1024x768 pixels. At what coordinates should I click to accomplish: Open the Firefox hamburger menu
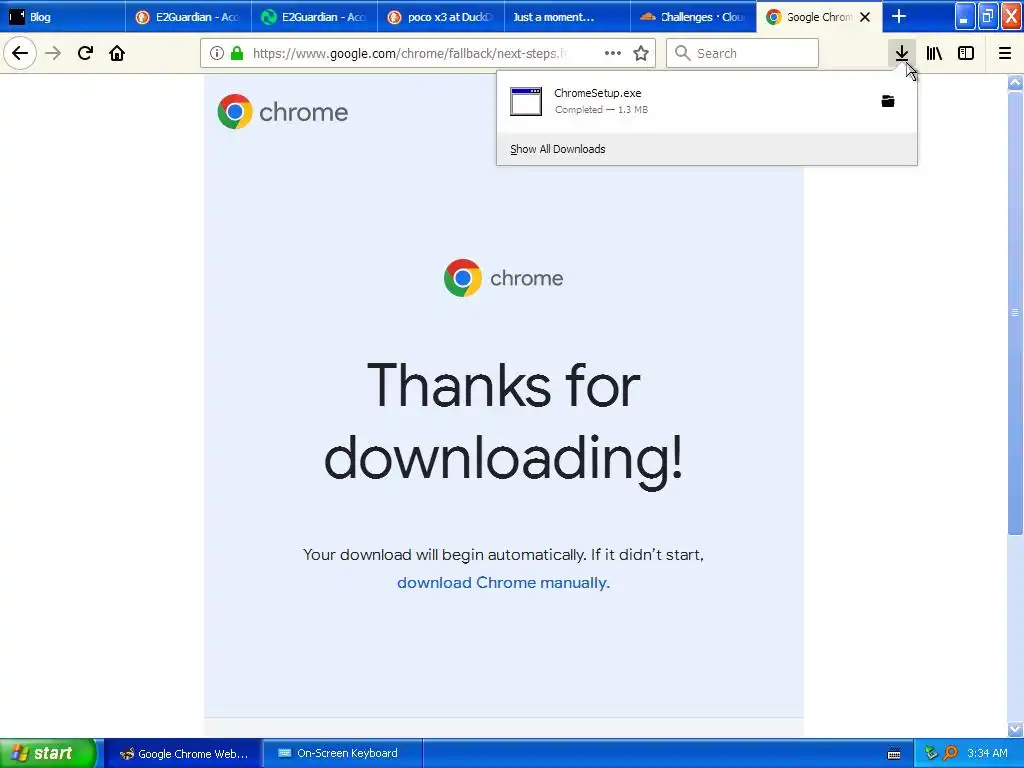point(1004,53)
